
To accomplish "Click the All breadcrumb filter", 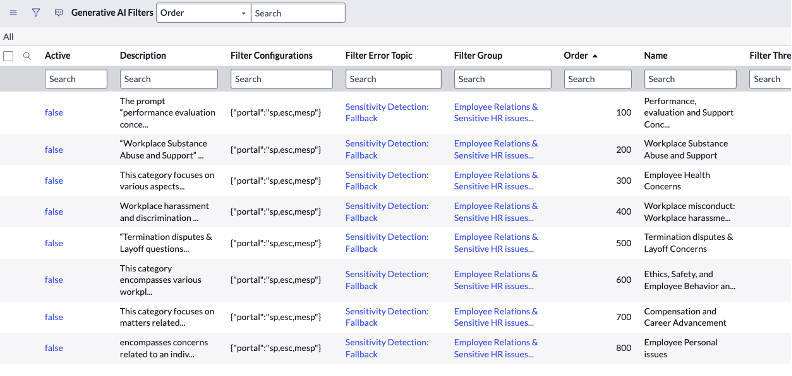I will click(8, 37).
